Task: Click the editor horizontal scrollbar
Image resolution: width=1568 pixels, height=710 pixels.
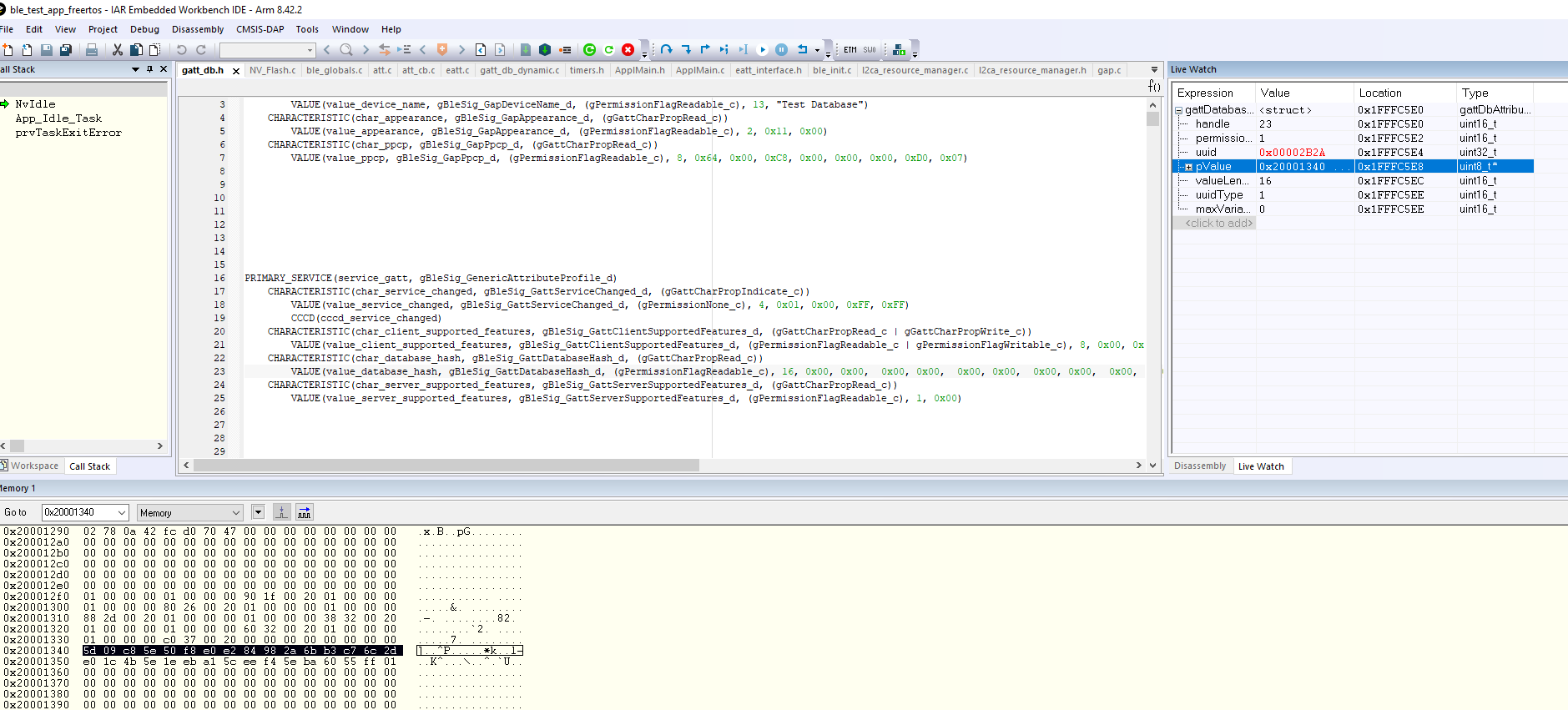Action: coord(446,466)
